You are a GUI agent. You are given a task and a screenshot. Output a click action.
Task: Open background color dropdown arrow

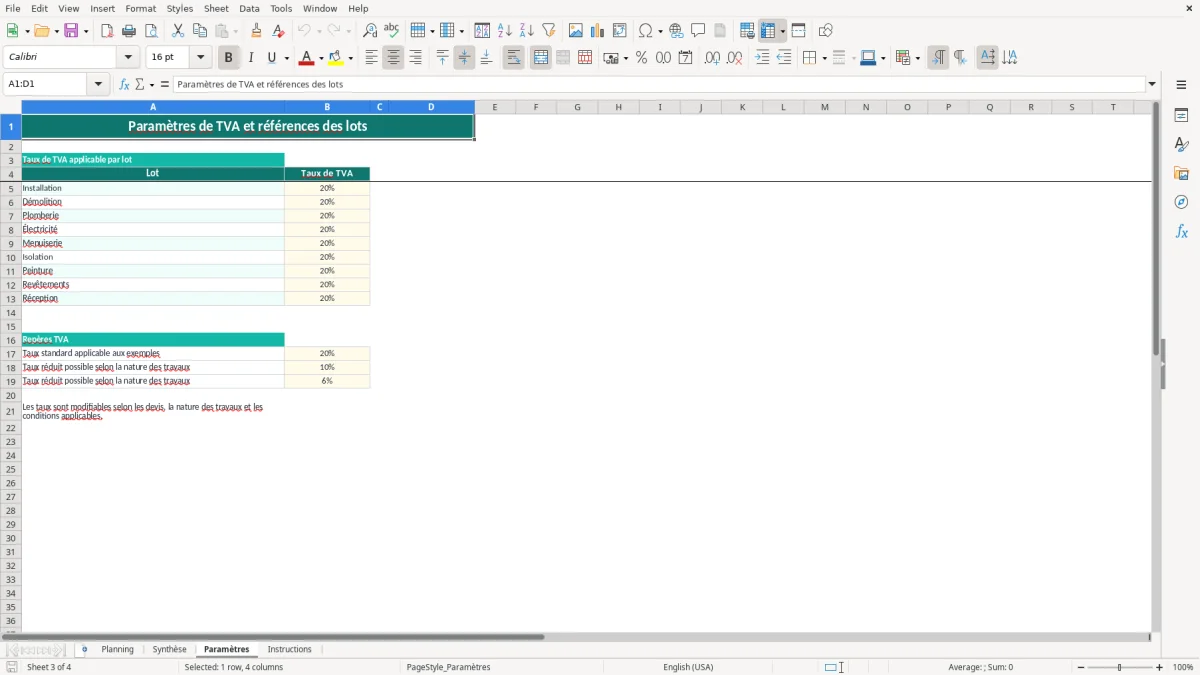coord(350,58)
